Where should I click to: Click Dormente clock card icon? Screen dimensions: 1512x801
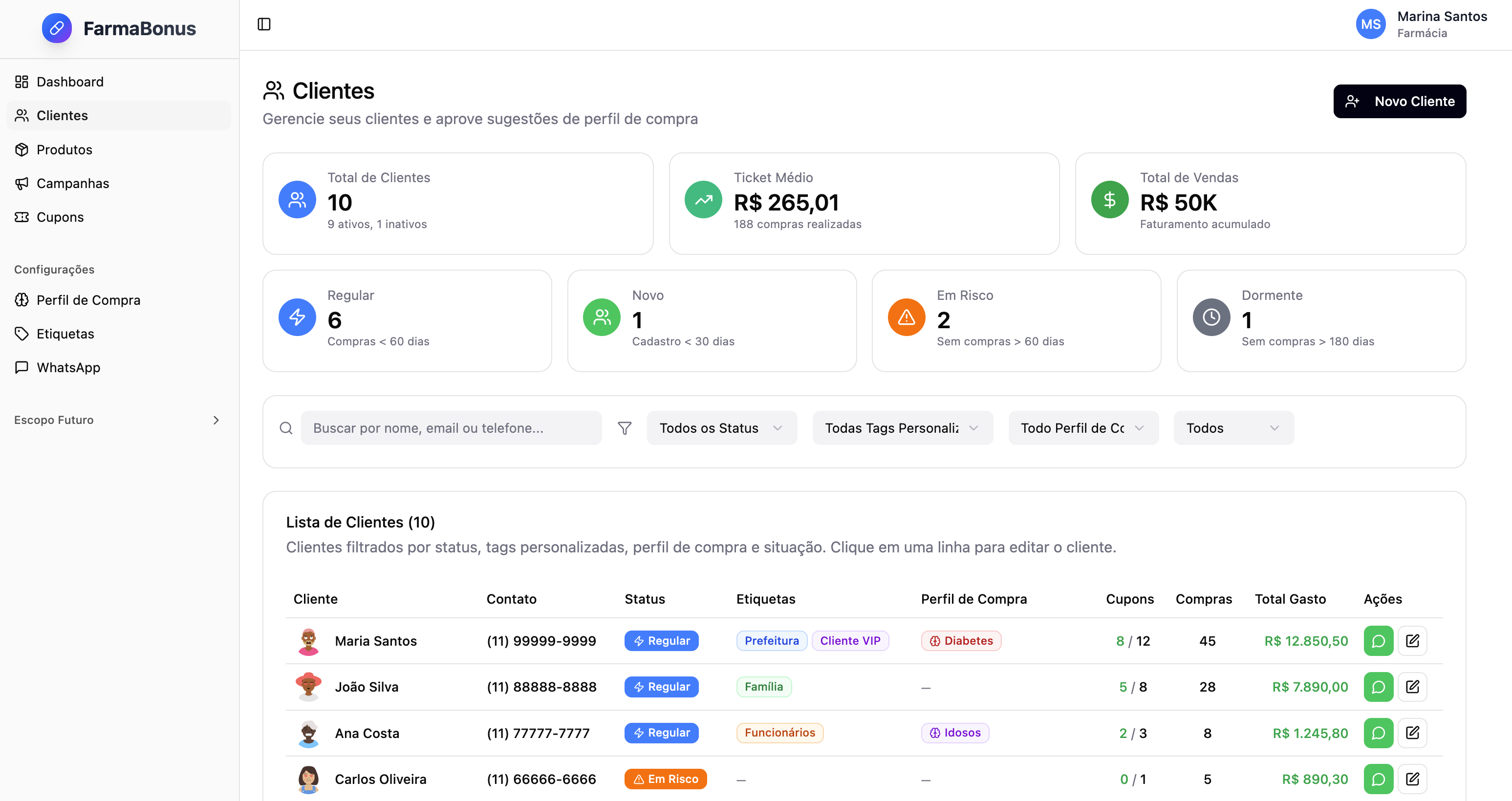tap(1211, 317)
